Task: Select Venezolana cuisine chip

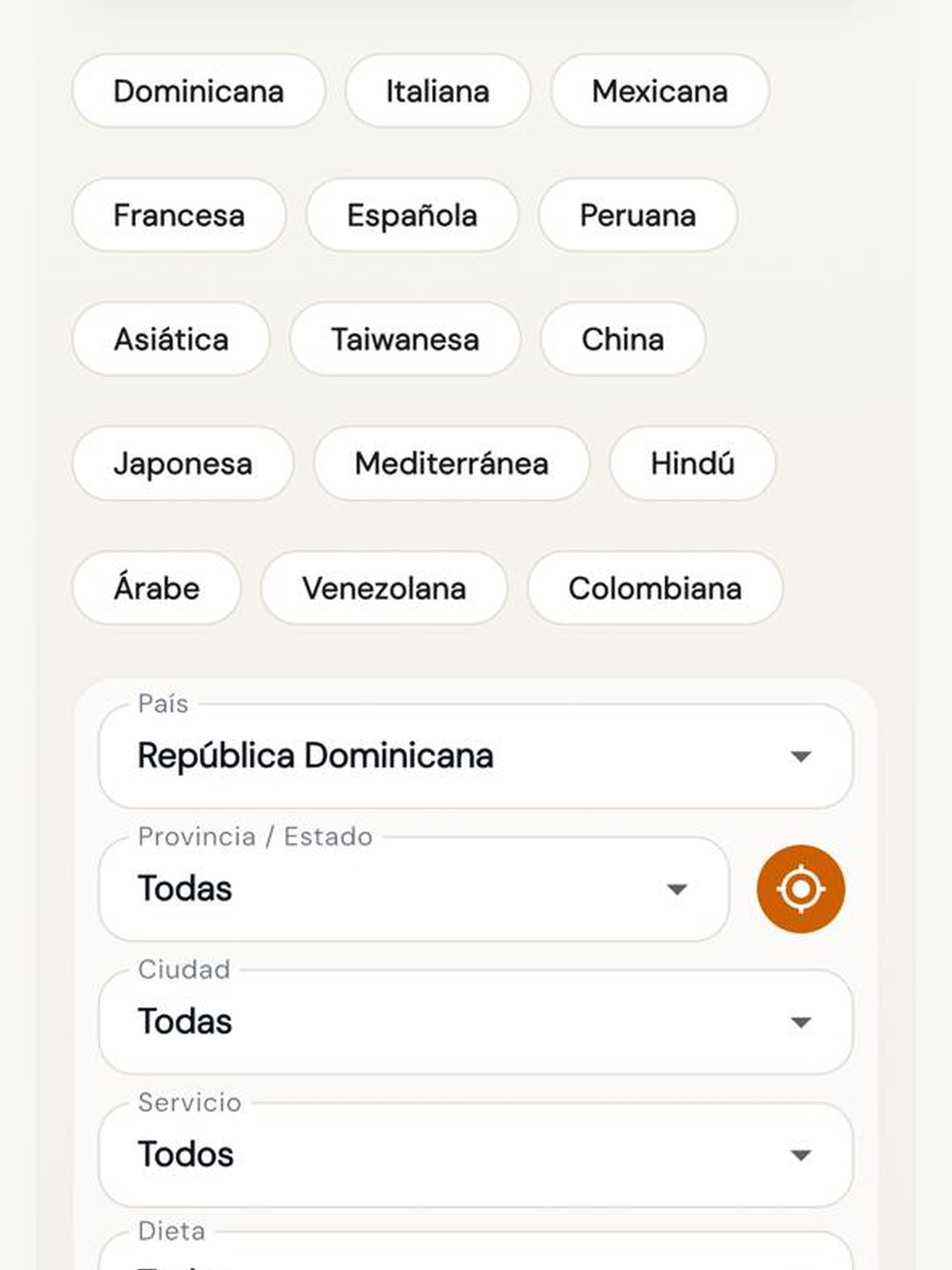Action: (x=384, y=588)
